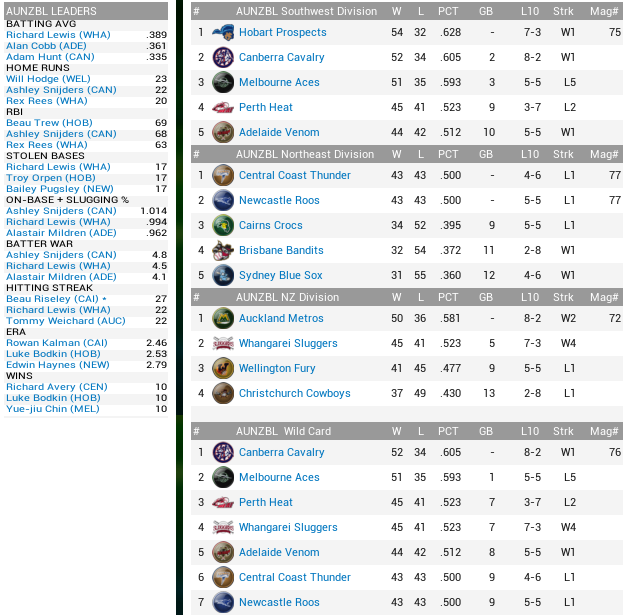Open the Auckland Metros team link

[x=281, y=318]
